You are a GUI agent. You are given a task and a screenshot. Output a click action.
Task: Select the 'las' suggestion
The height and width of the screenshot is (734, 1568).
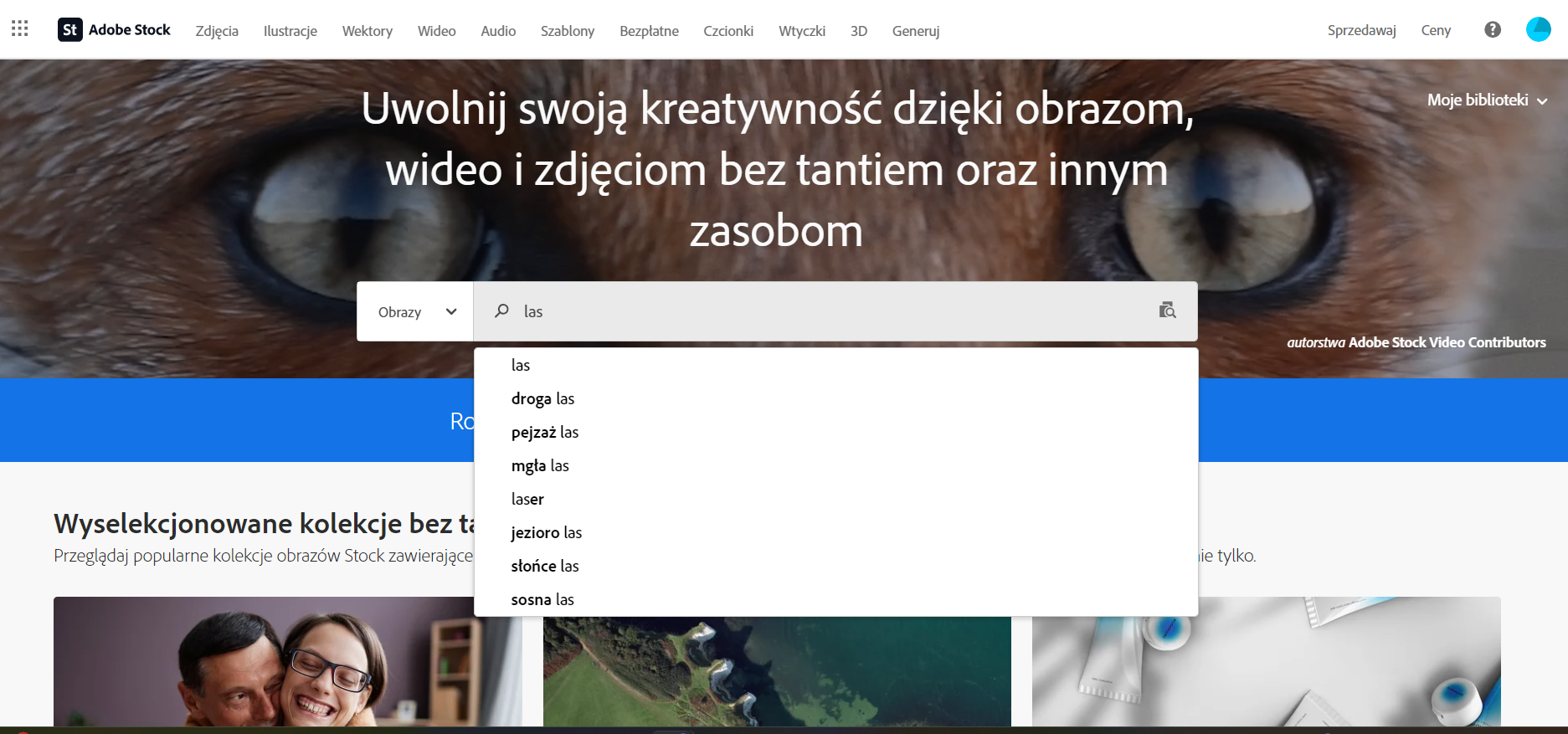[836, 365]
